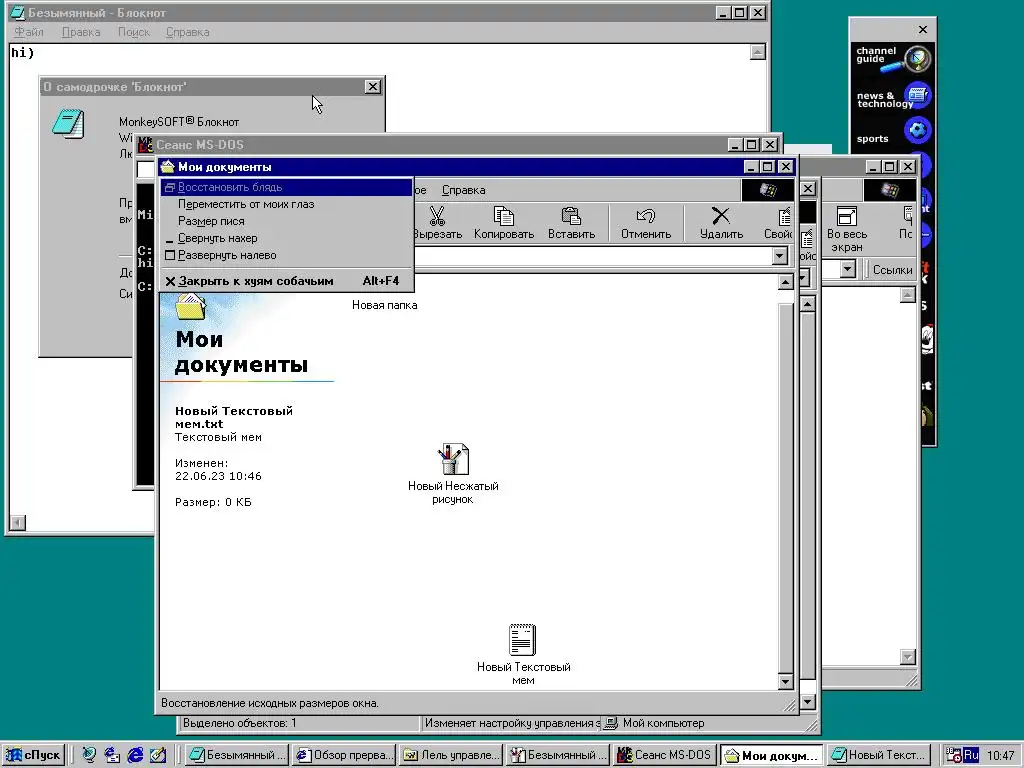Screen dimensions: 1024x768
Task: Open the Справка menu in Блокнот
Action: click(x=187, y=32)
